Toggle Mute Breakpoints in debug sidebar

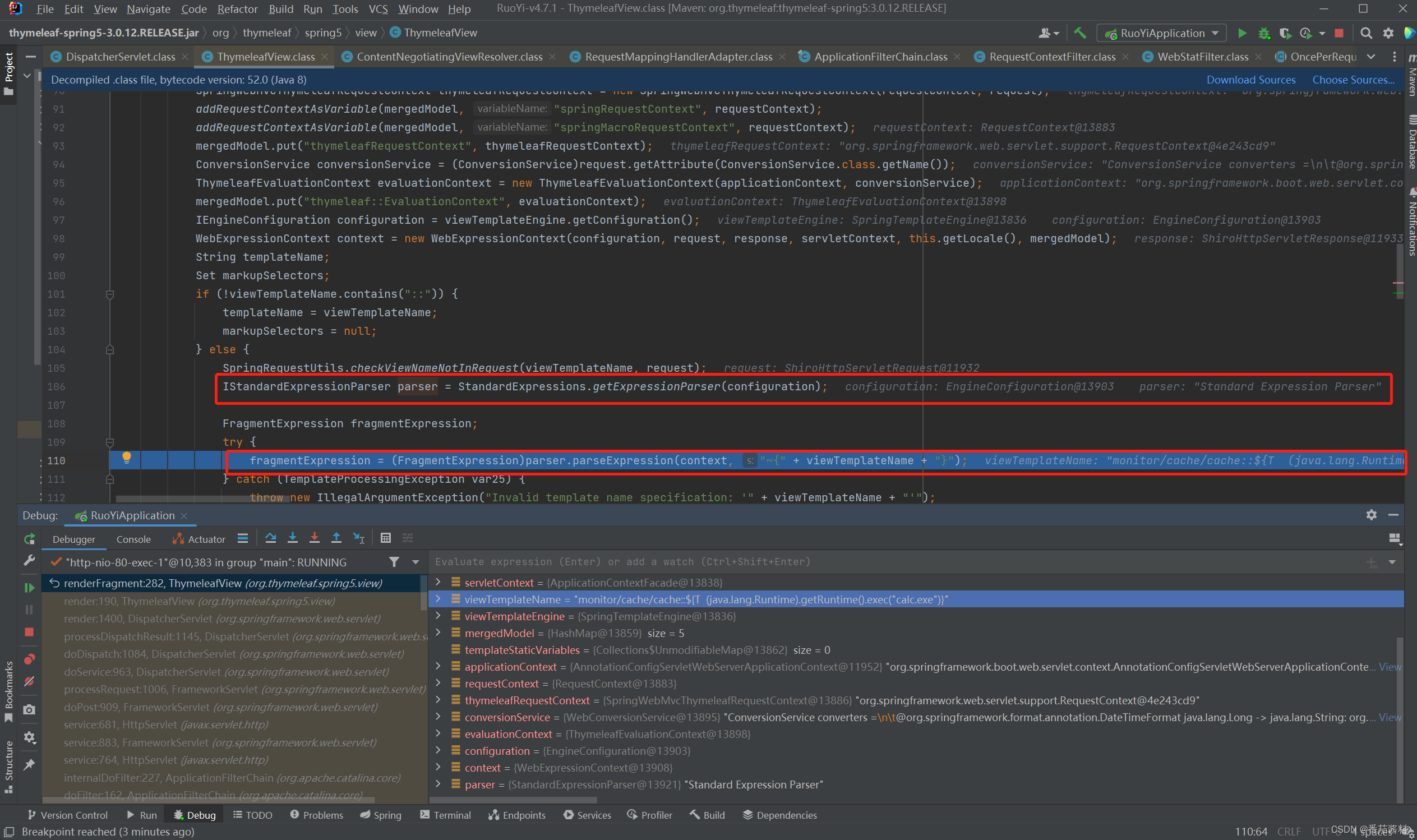coord(29,682)
